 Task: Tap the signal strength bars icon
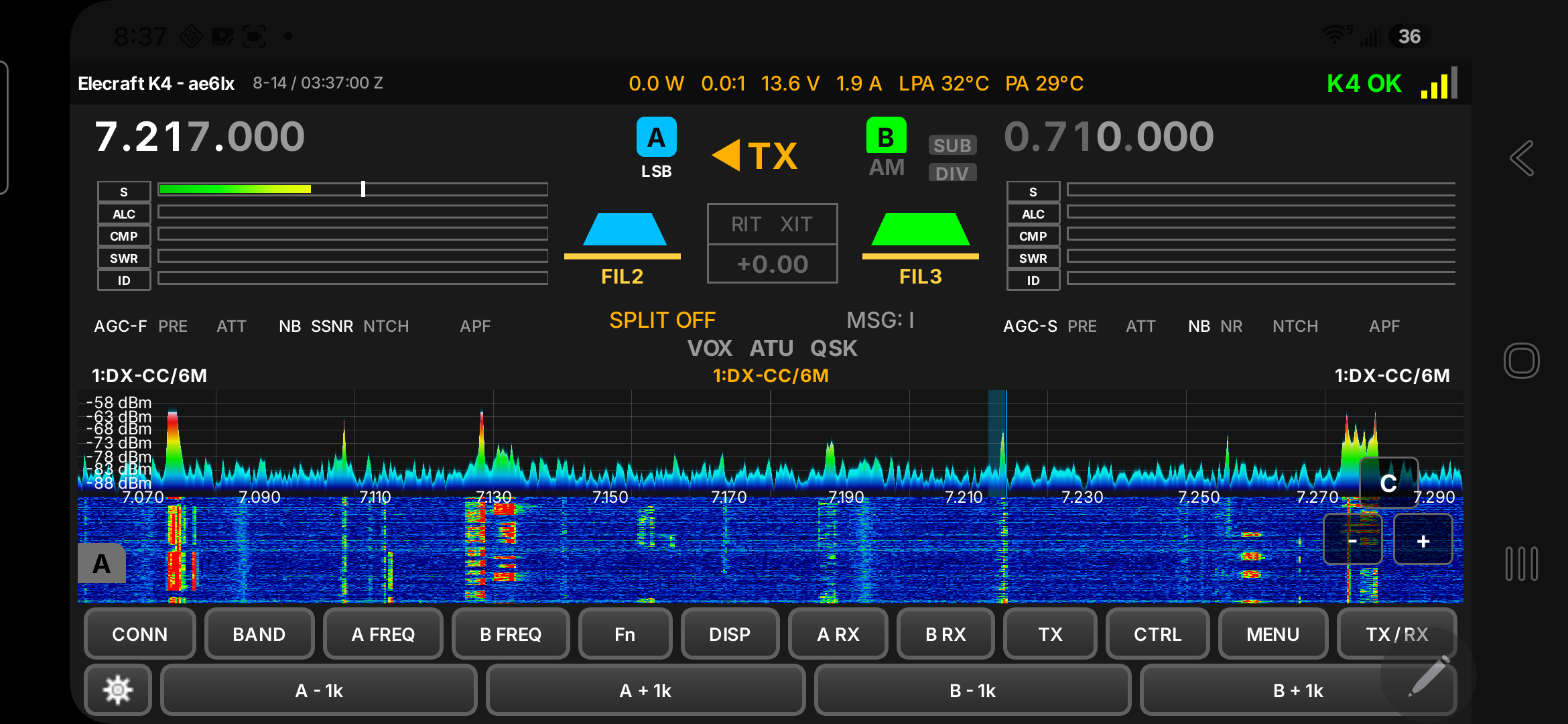[1439, 83]
